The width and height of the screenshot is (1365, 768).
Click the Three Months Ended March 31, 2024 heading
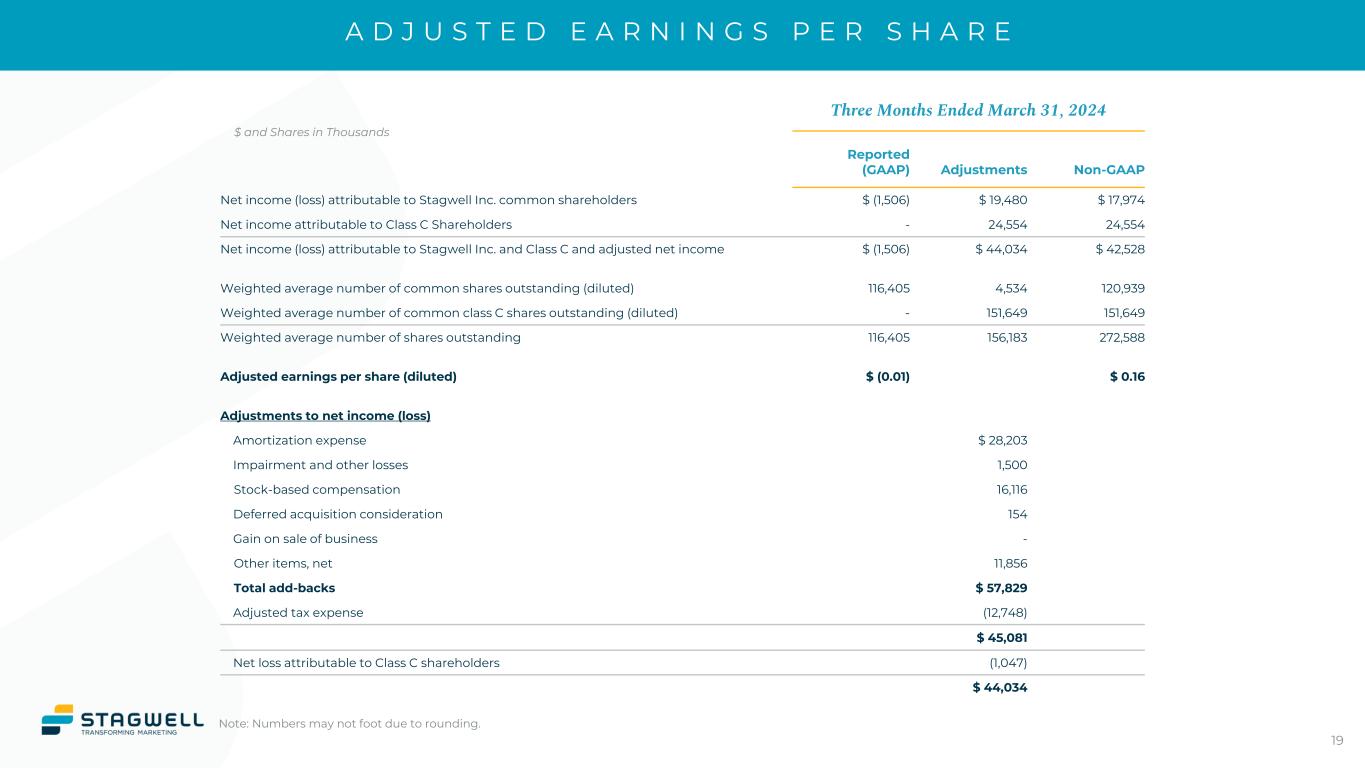coord(968,110)
